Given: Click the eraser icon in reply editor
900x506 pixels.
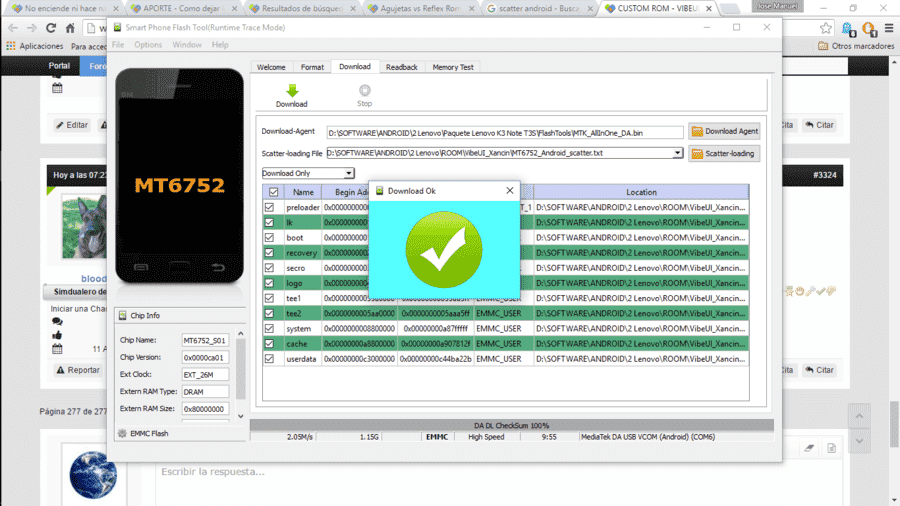Looking at the screenshot, I should [x=809, y=448].
